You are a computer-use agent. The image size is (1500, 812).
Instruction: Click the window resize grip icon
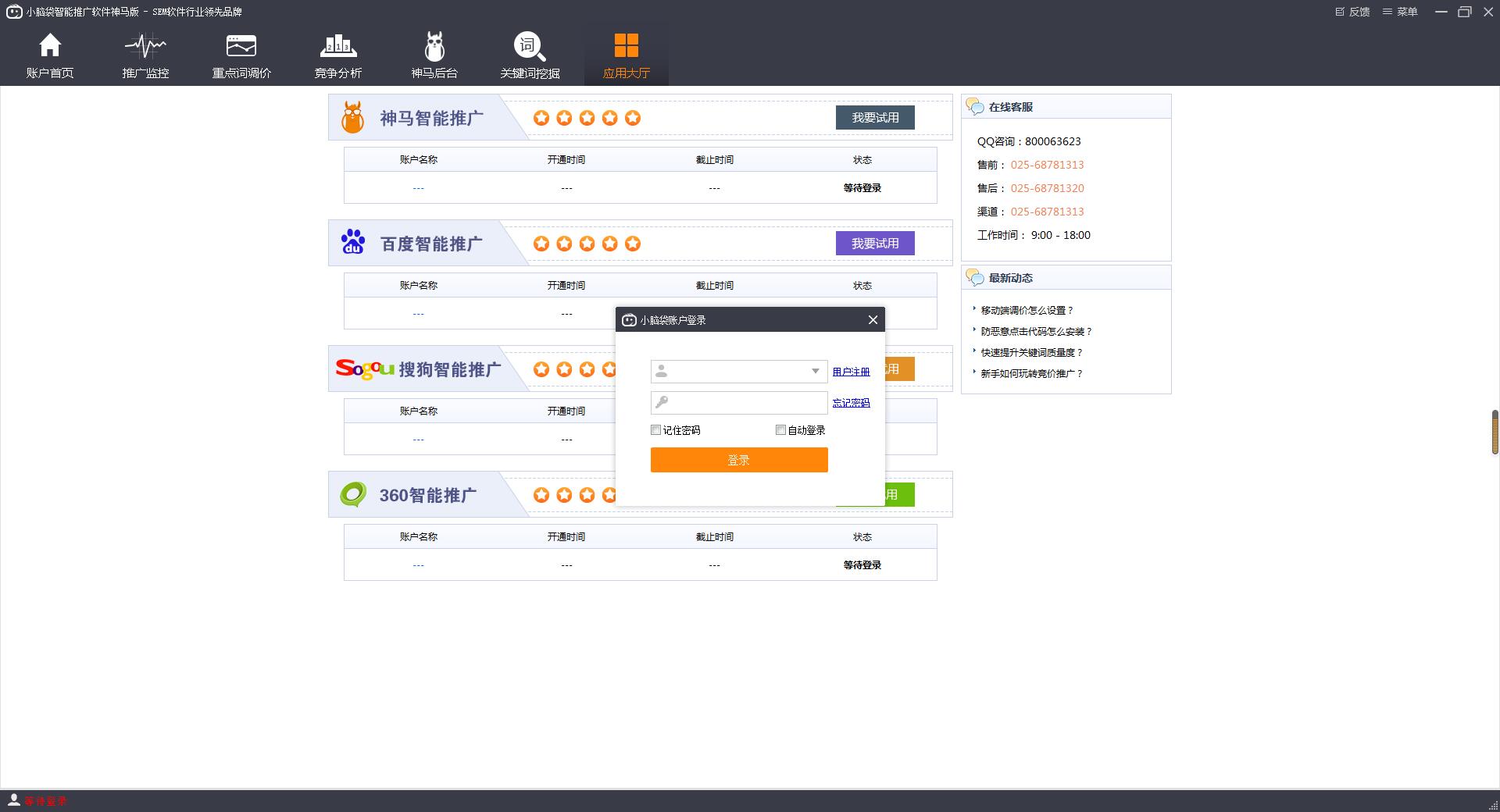coord(1493,804)
